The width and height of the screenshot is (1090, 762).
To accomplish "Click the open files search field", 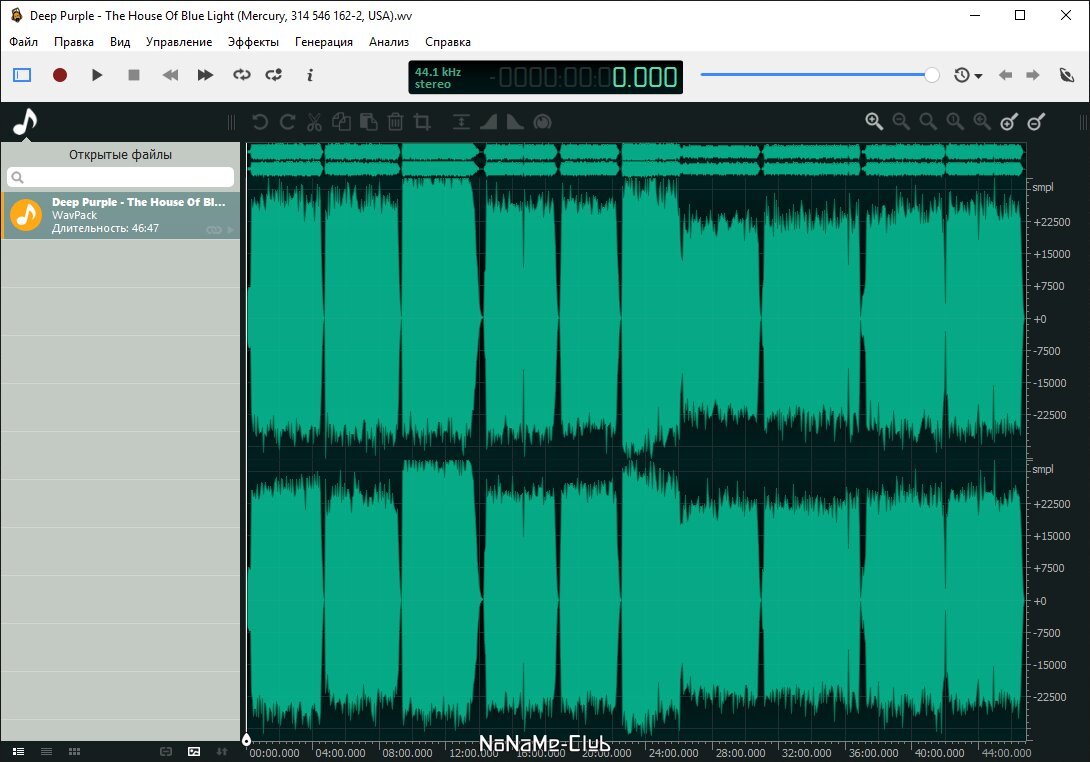I will [120, 177].
